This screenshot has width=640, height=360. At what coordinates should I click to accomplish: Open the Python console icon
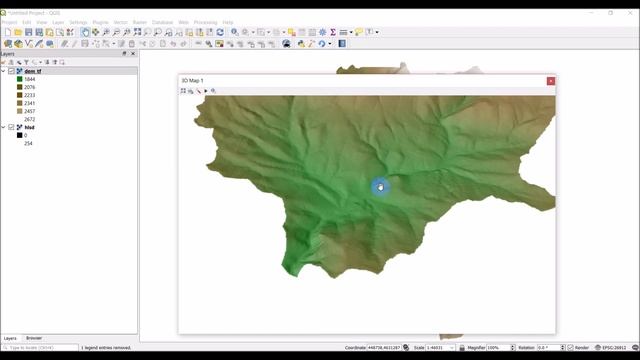tap(301, 44)
